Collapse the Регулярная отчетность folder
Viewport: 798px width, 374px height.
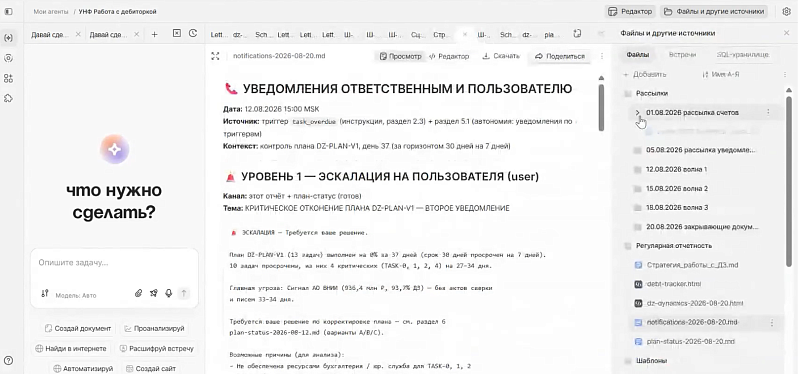click(668, 246)
